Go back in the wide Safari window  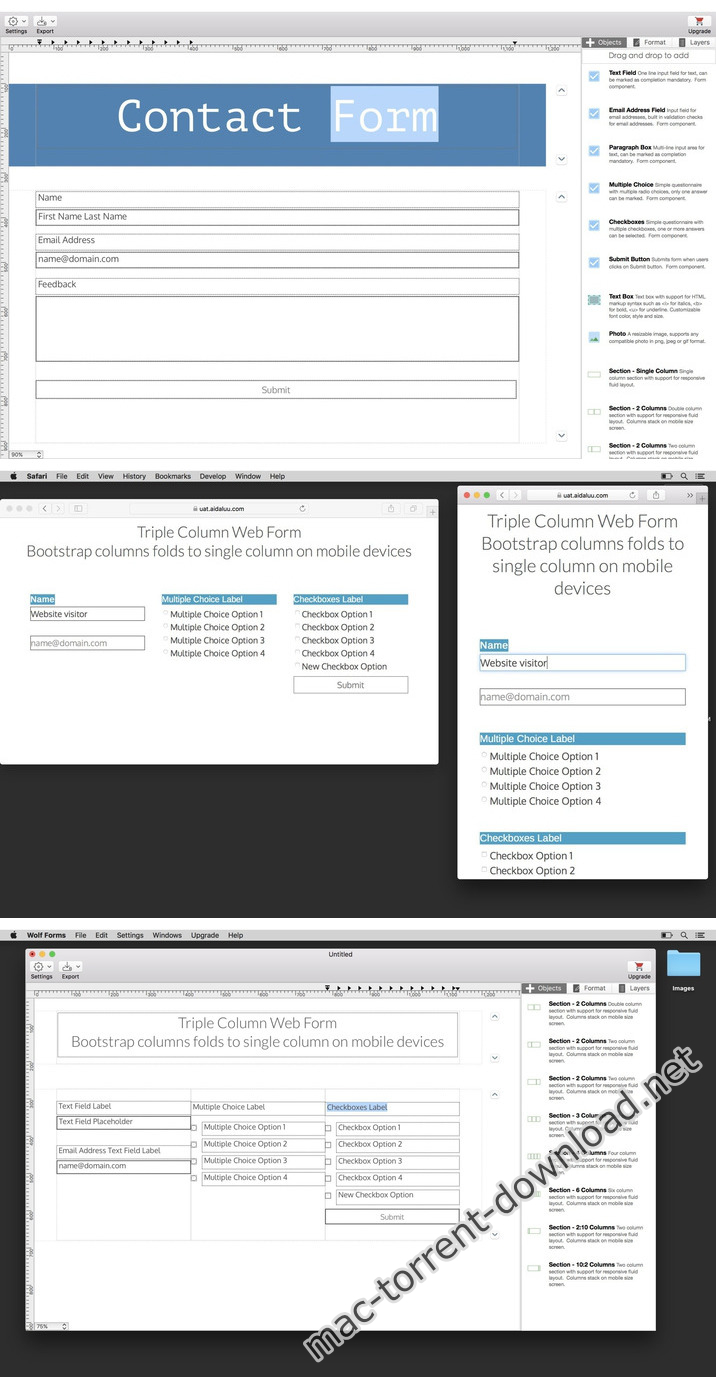coord(44,508)
